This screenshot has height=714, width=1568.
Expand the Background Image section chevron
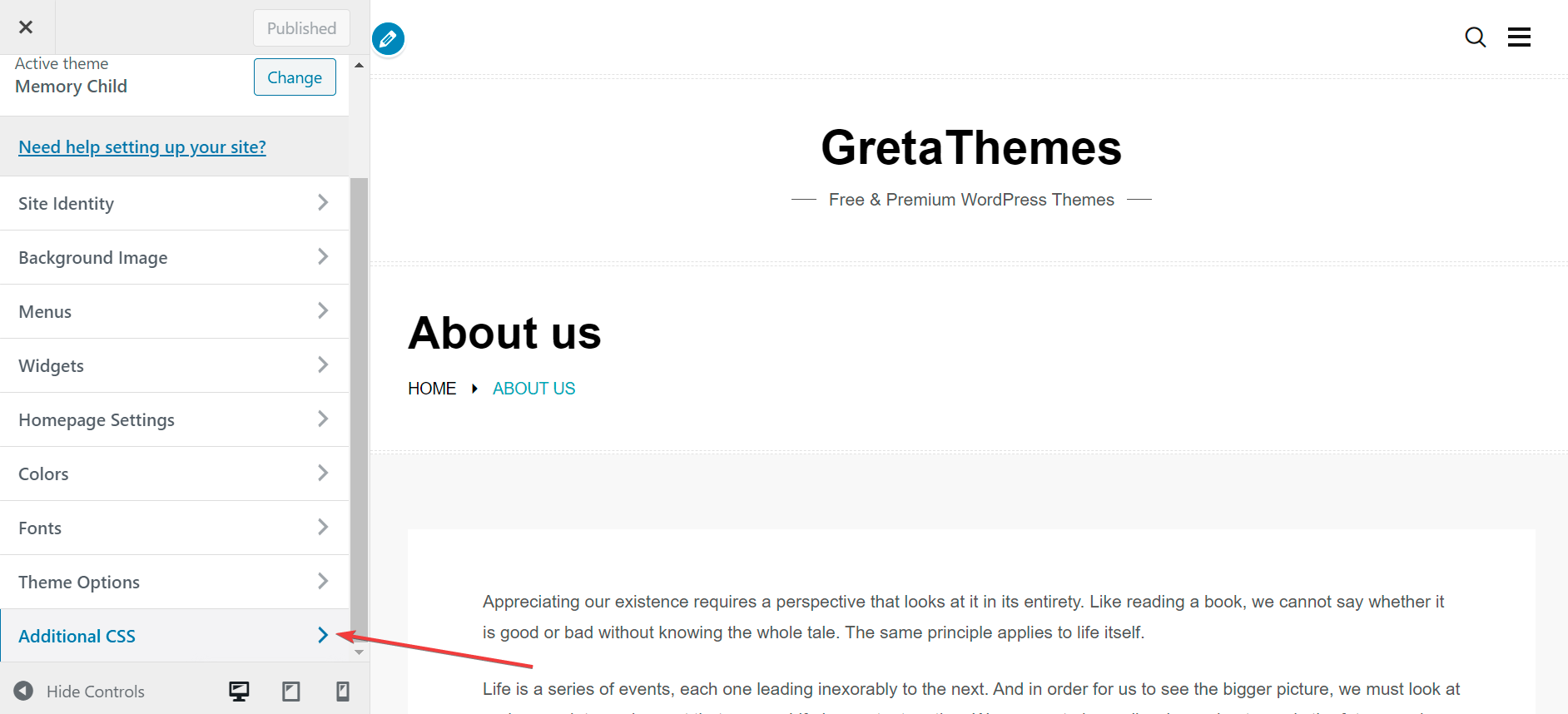point(323,257)
